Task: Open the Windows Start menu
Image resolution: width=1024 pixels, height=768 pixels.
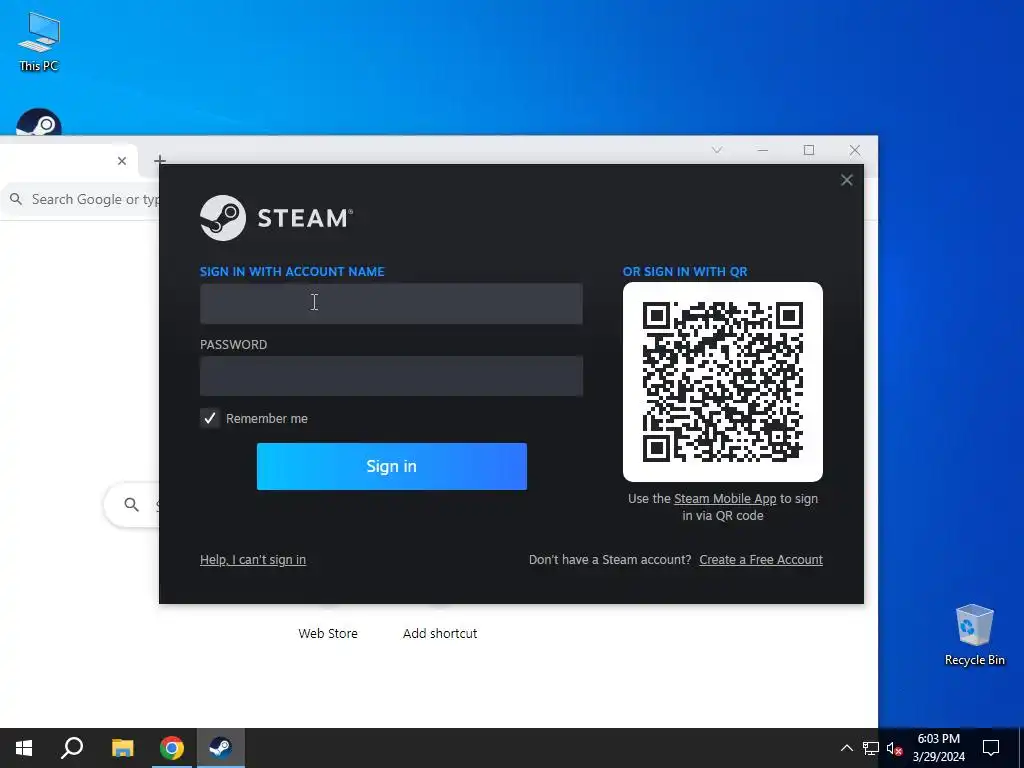Action: click(x=24, y=748)
